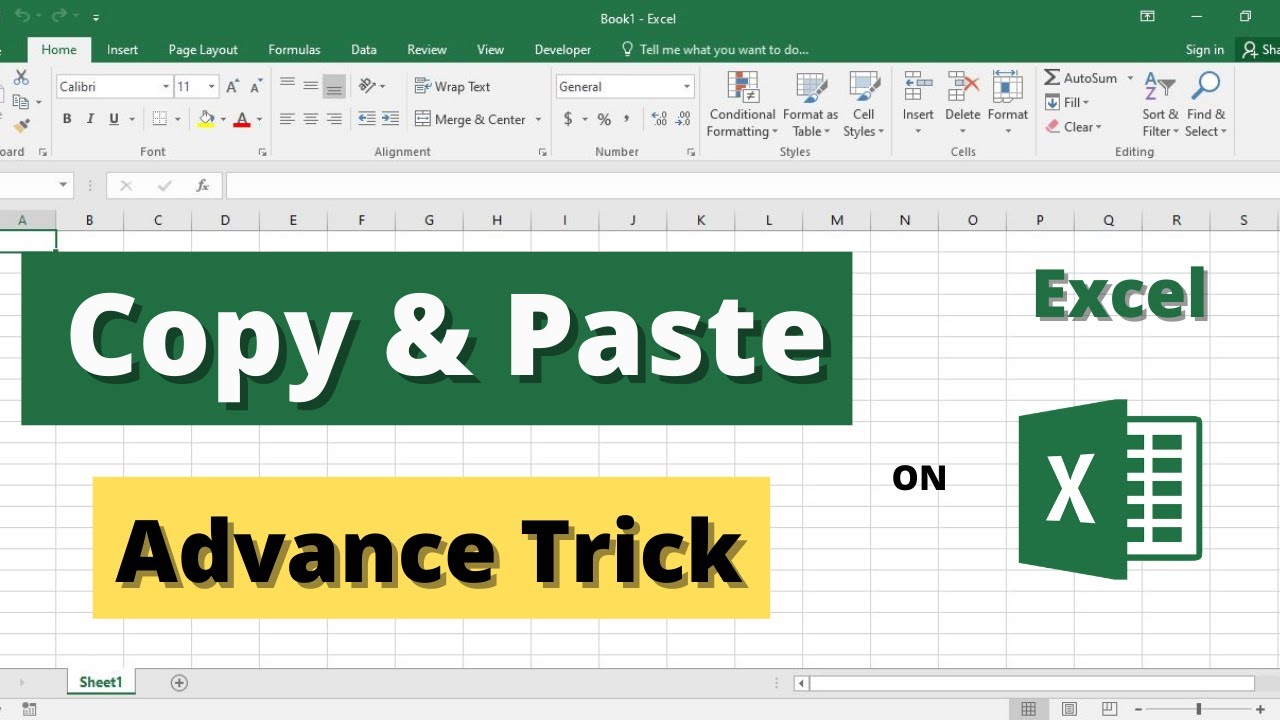
Task: Click the Undo arrow in Quick Access
Action: pyautogui.click(x=21, y=18)
